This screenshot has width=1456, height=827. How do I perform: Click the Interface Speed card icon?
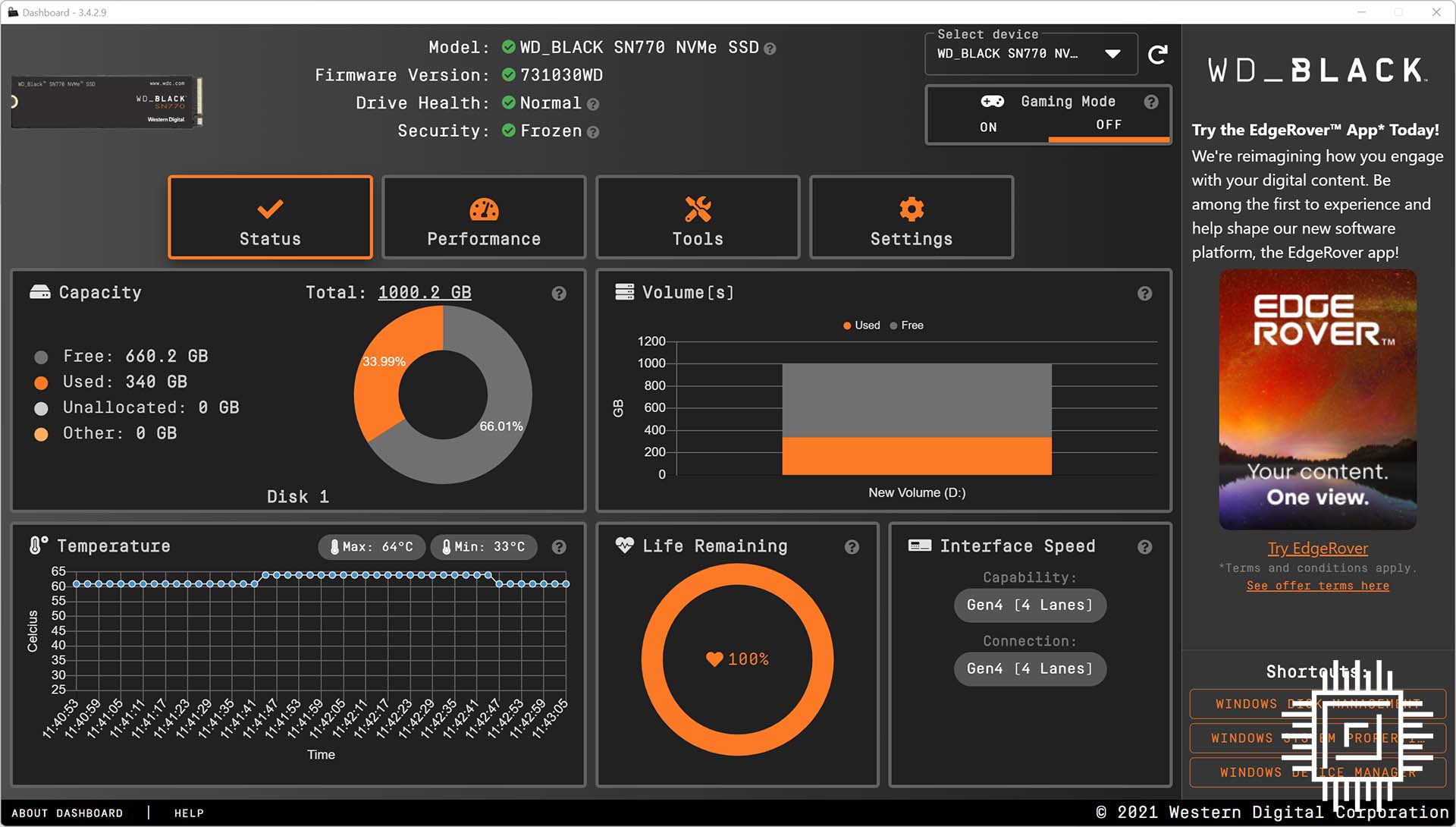click(919, 546)
